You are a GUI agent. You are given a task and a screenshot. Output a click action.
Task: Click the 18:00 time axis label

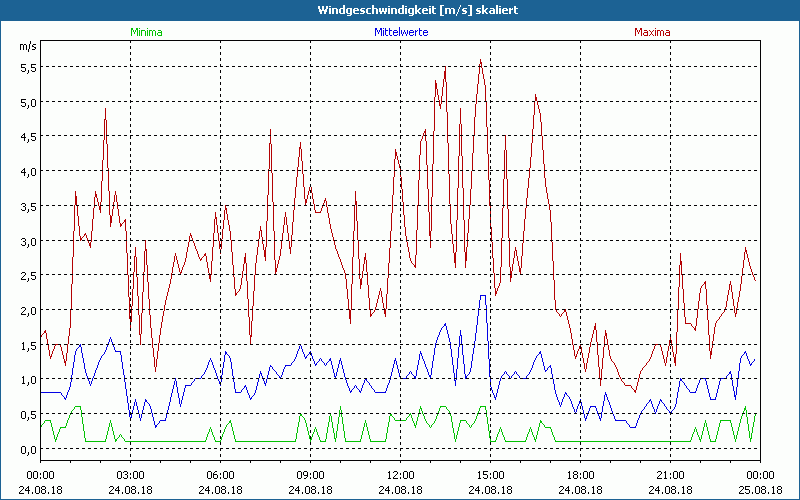coord(580,474)
